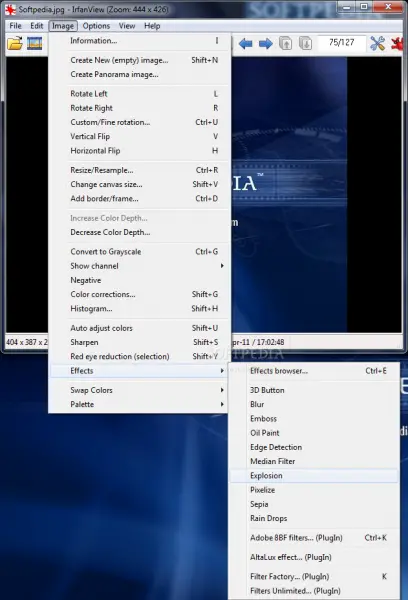Open Color corrections...
Screen dimensions: 408x600
[140, 294]
